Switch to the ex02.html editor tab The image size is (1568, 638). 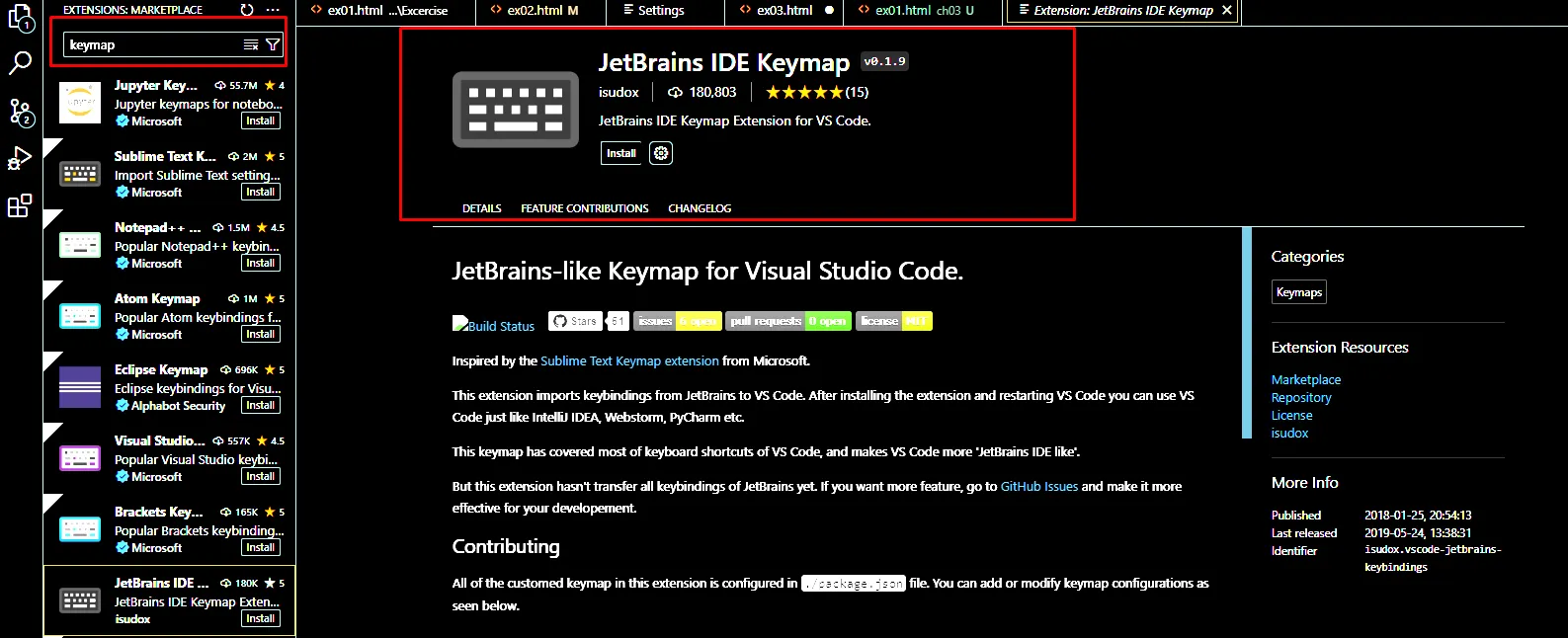541,11
